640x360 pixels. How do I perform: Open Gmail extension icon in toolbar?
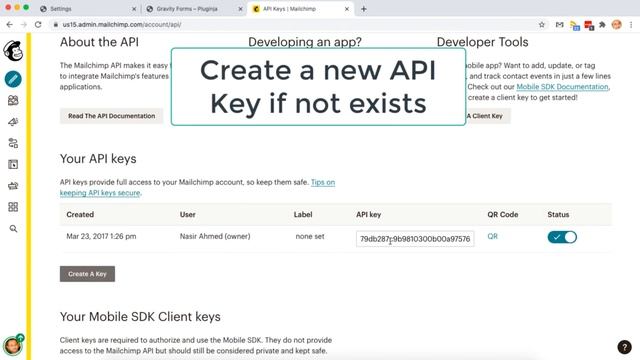pyautogui.click(x=560, y=24)
